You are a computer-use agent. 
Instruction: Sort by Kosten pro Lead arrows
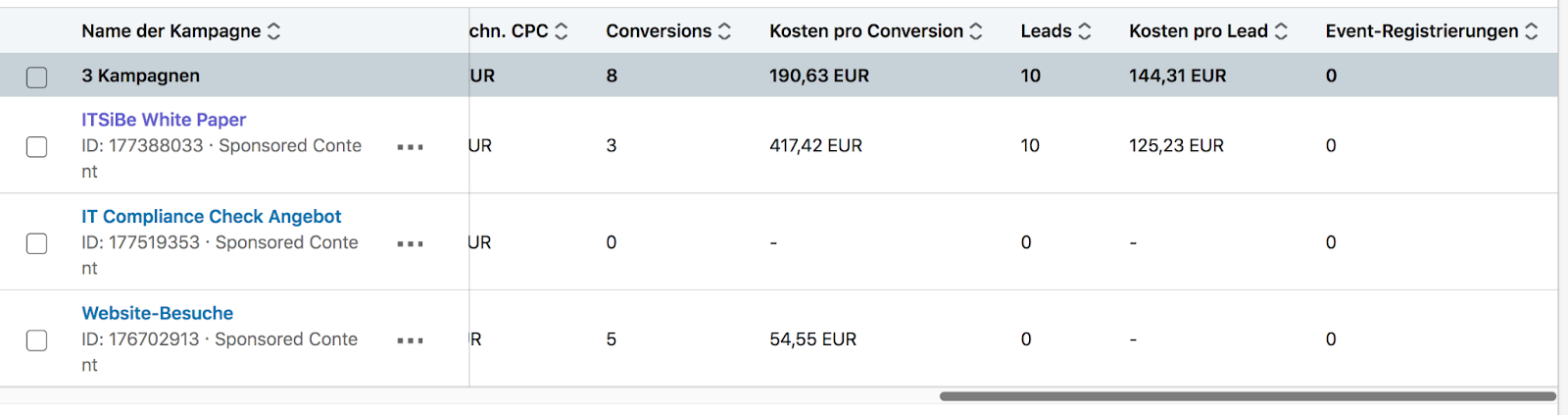coord(1281,31)
